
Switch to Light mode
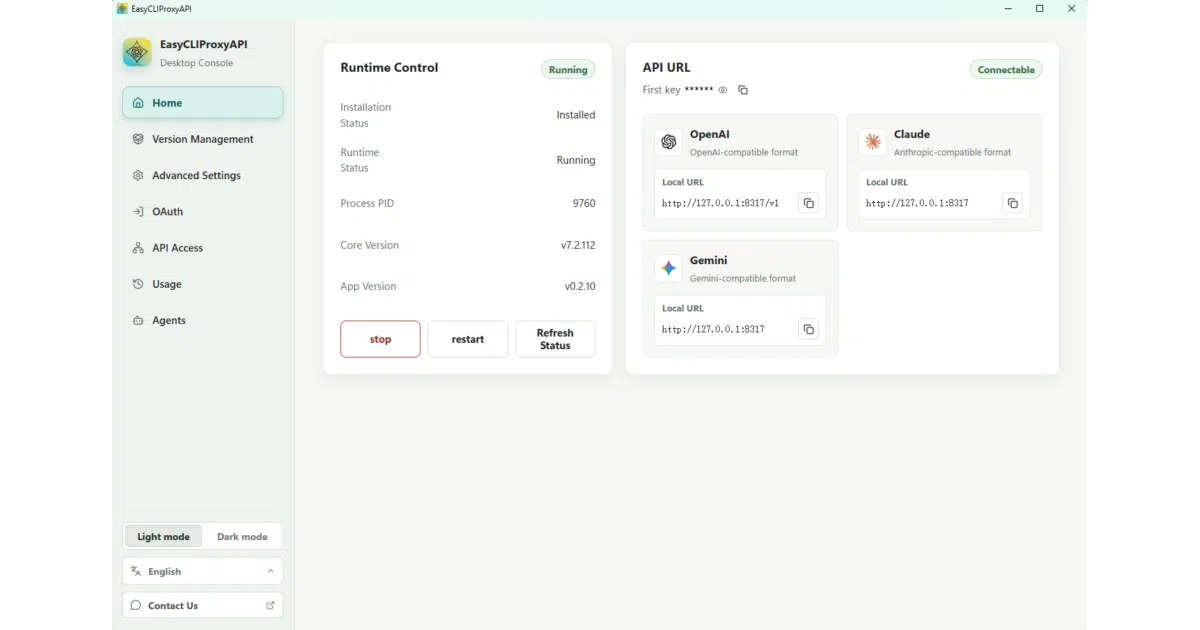[164, 536]
